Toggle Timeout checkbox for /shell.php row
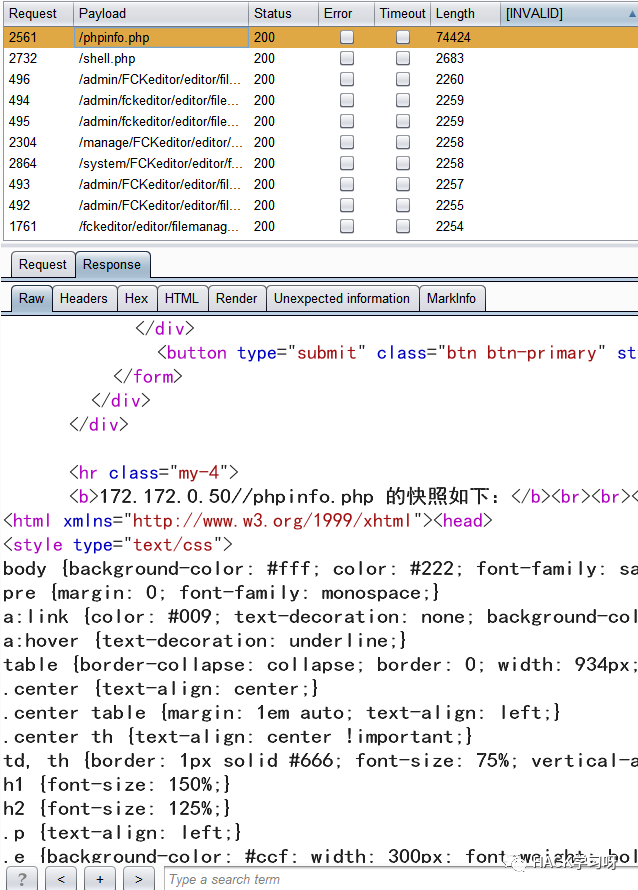This screenshot has height=890, width=638. (x=403, y=58)
